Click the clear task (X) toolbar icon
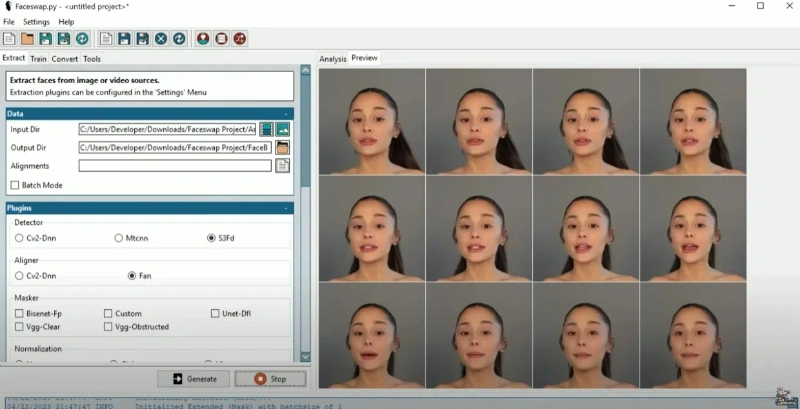The height and width of the screenshot is (409, 800). (160, 39)
